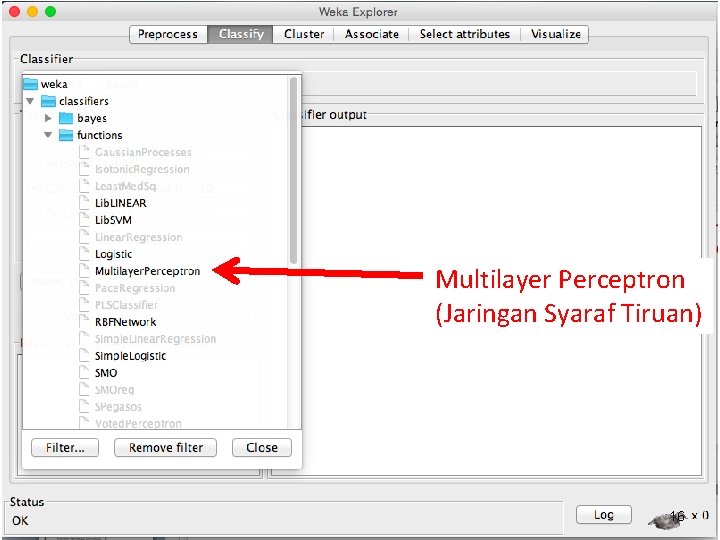Select the classifiers folder label
The width and height of the screenshot is (720, 540).
(x=84, y=101)
